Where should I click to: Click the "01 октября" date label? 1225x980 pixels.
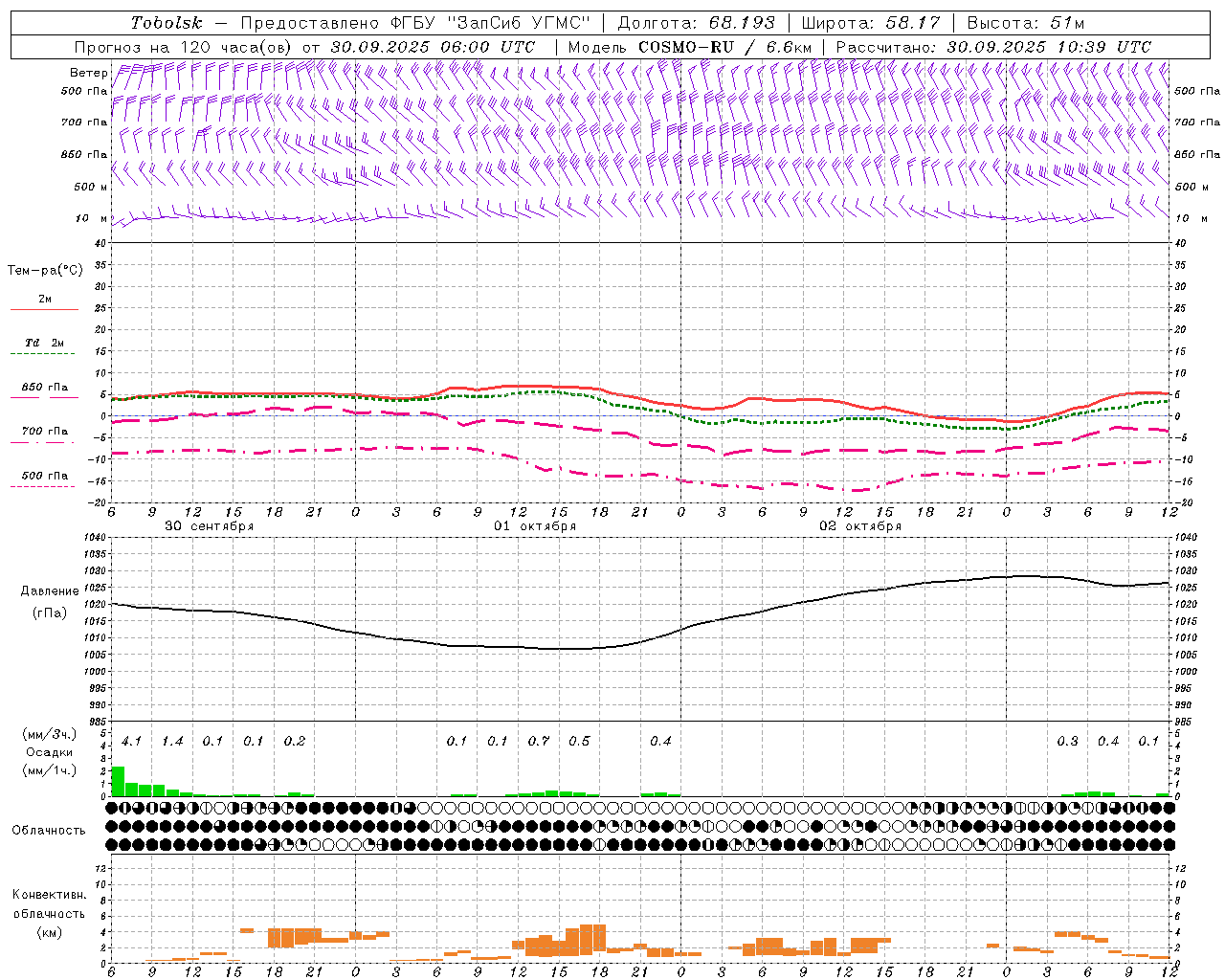click(535, 526)
